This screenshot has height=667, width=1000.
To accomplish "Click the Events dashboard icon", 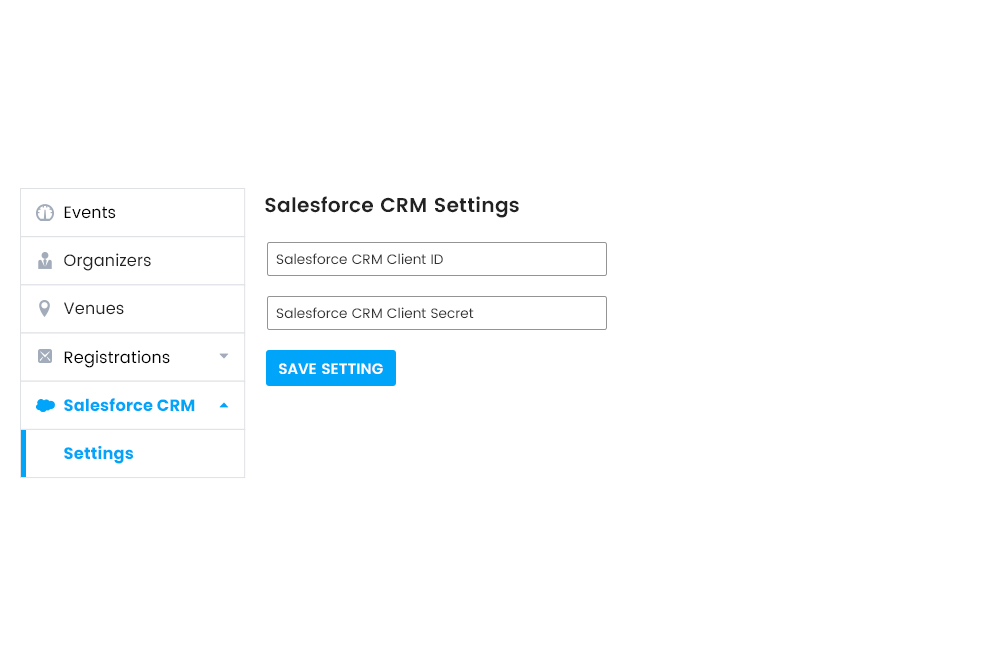I will [44, 212].
